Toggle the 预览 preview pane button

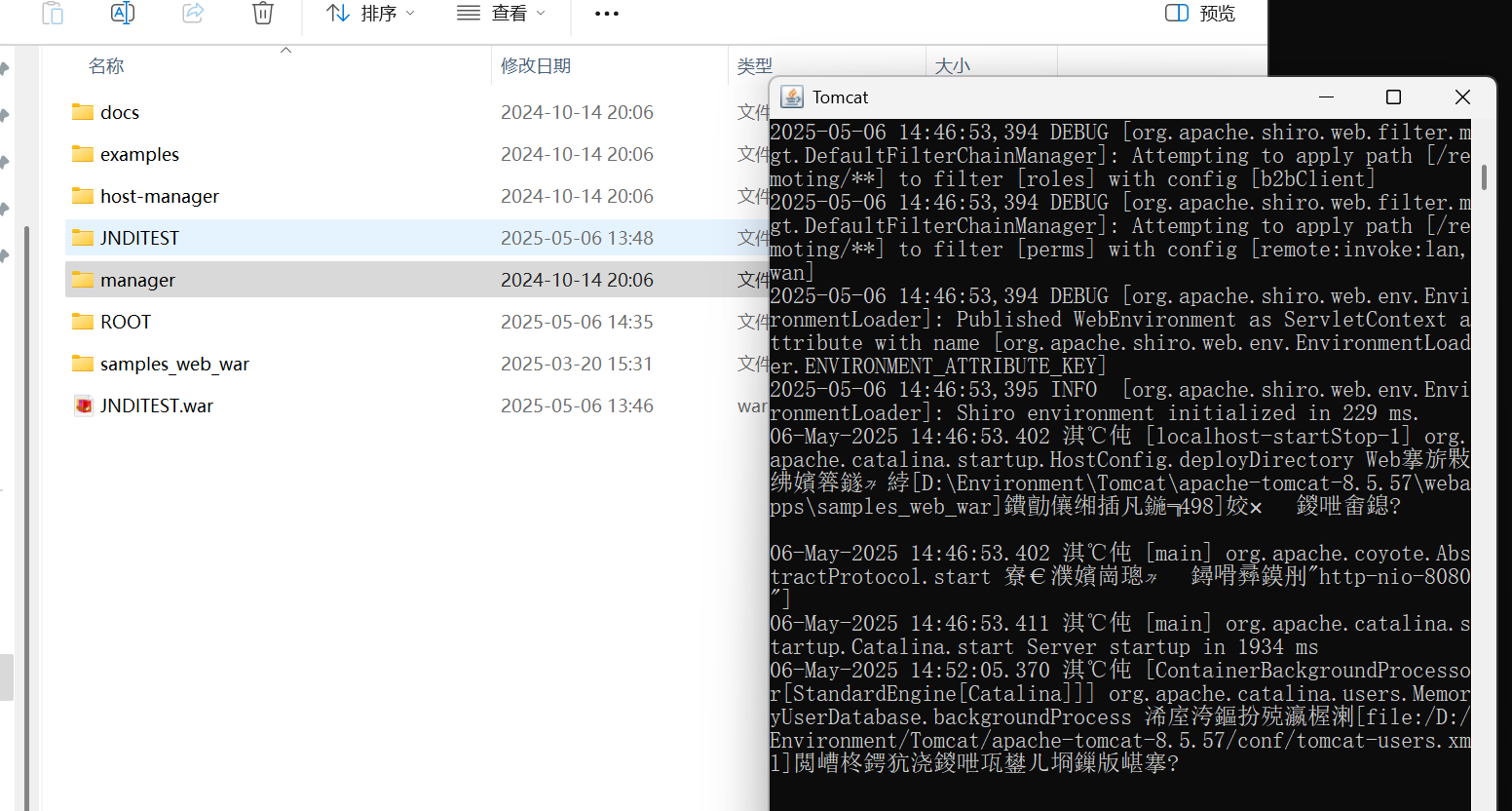(x=1200, y=14)
